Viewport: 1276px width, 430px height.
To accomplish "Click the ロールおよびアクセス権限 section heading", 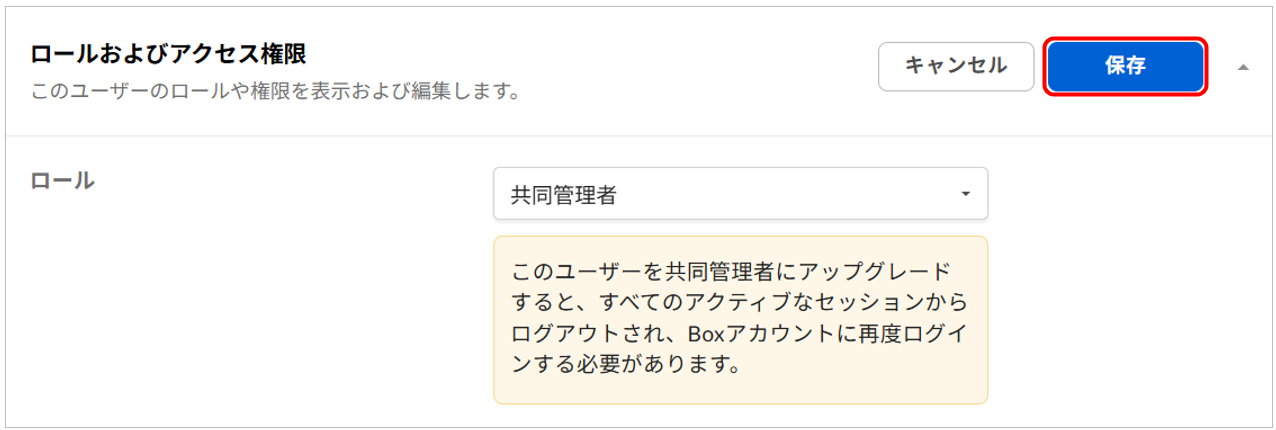I will pos(168,54).
